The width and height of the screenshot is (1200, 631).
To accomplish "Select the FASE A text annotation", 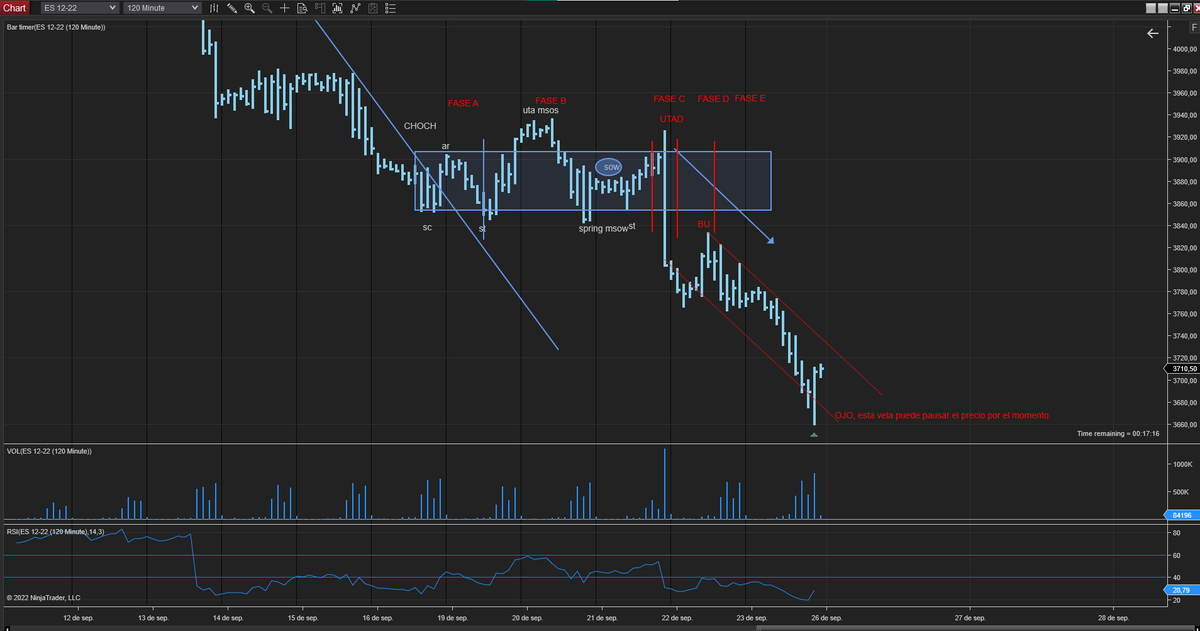I will pyautogui.click(x=463, y=103).
